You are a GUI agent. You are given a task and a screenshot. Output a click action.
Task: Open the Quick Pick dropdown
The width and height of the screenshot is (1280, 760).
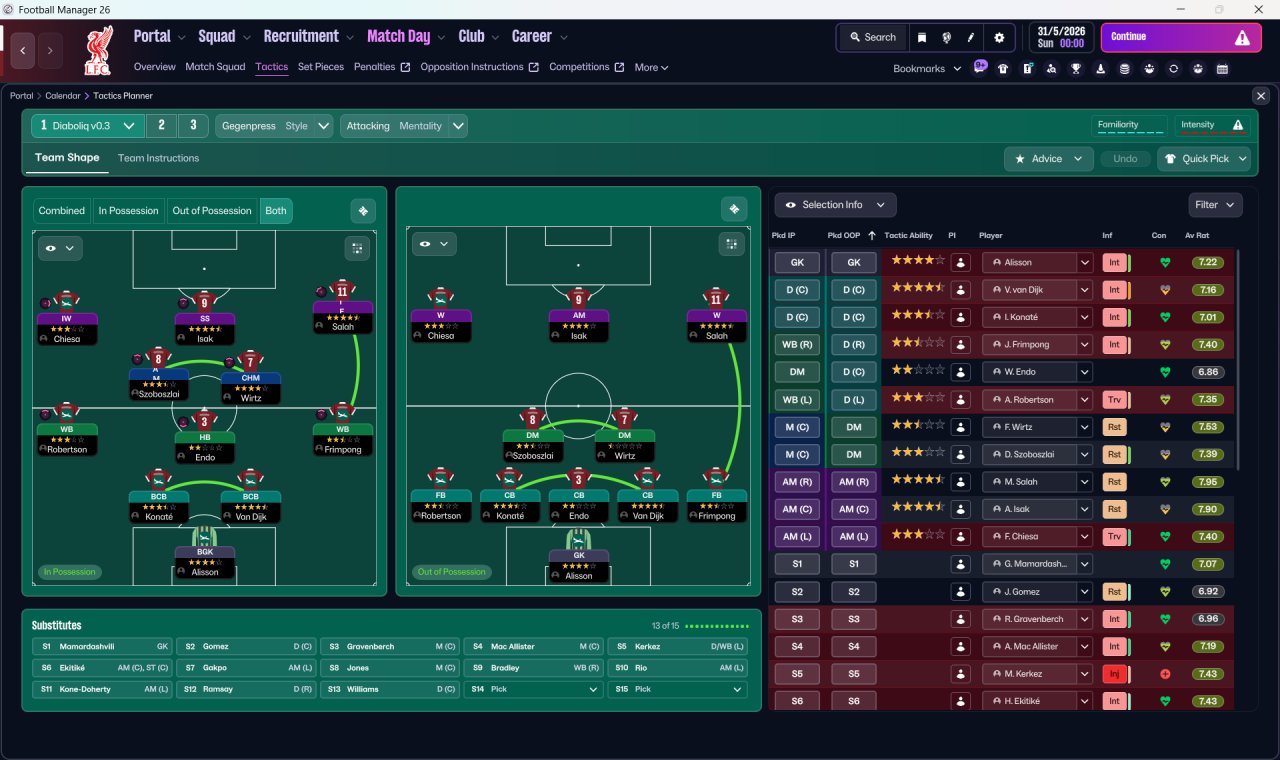(1204, 159)
